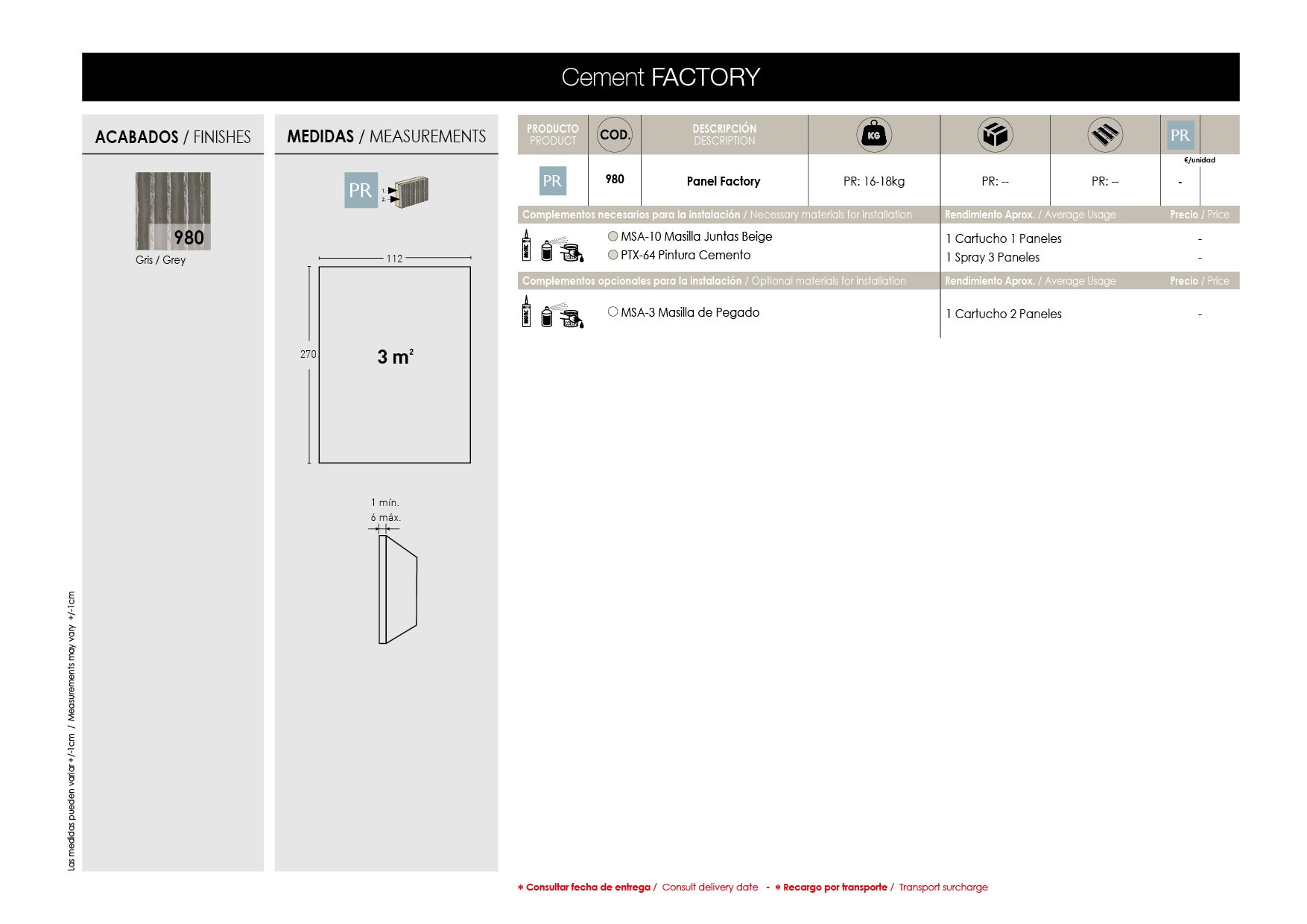Click the small panel illustration under Measurements
1307x924 pixels.
tap(409, 192)
